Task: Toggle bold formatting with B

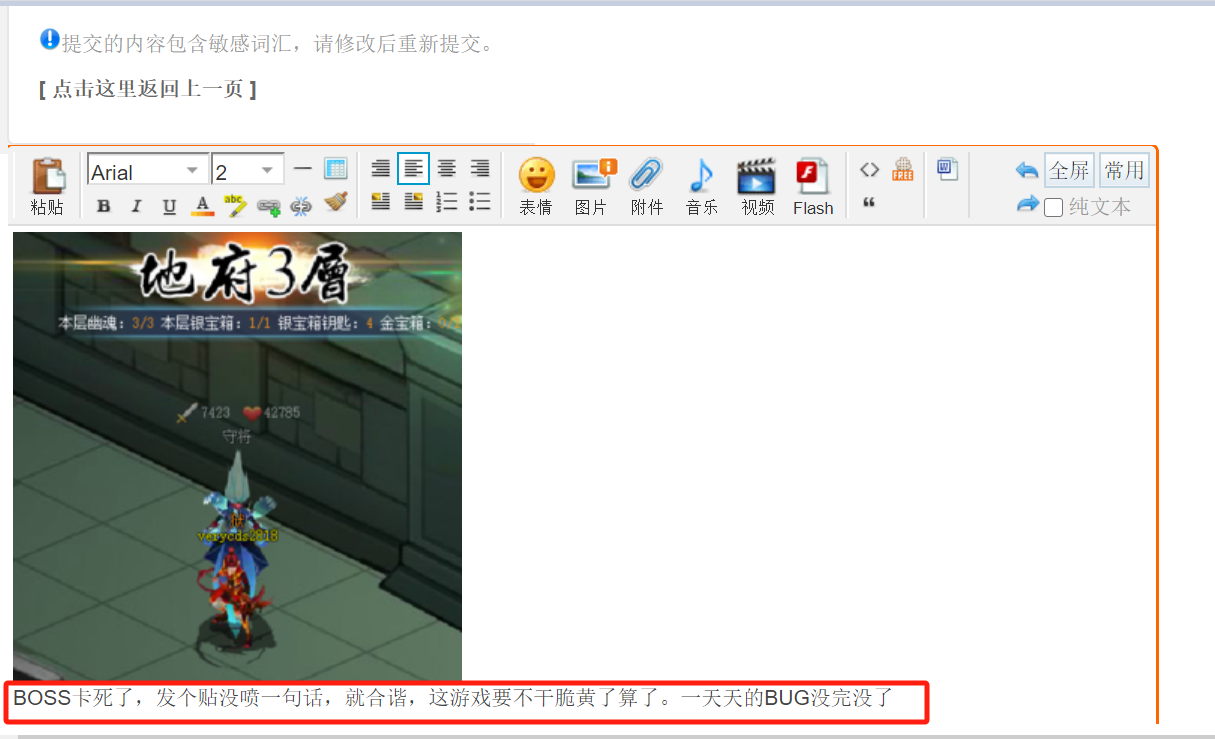Action: coord(103,203)
